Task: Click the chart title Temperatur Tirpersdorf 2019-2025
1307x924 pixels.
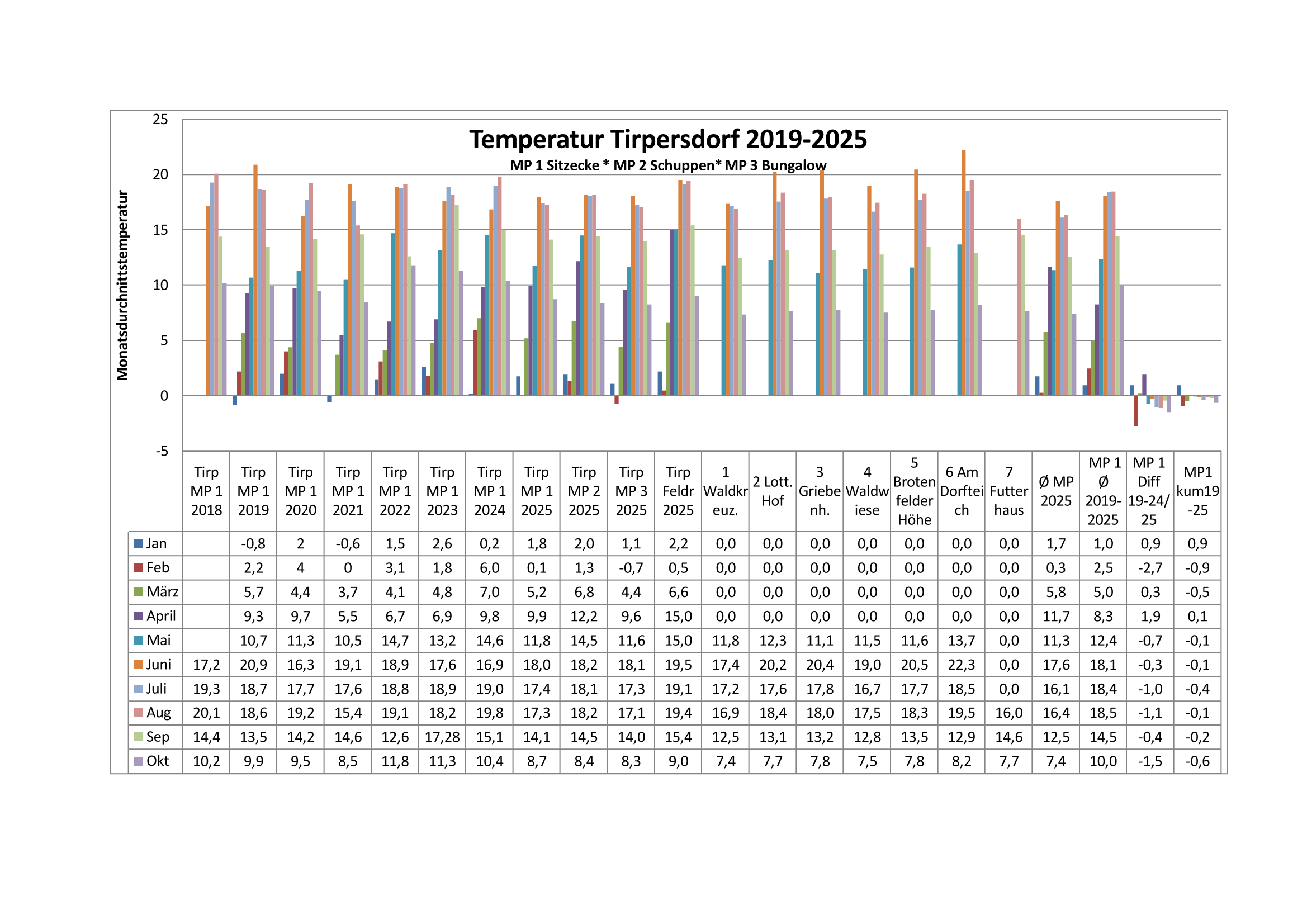Action: coord(667,140)
